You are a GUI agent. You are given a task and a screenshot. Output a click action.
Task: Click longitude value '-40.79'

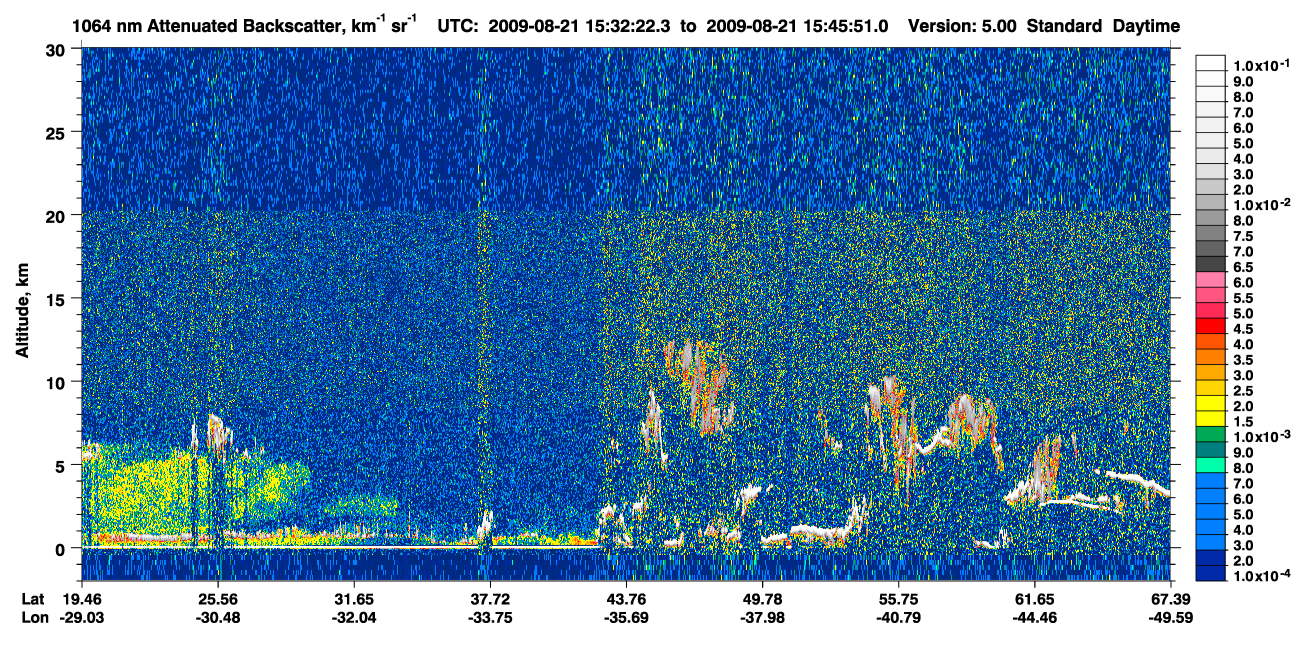[899, 617]
